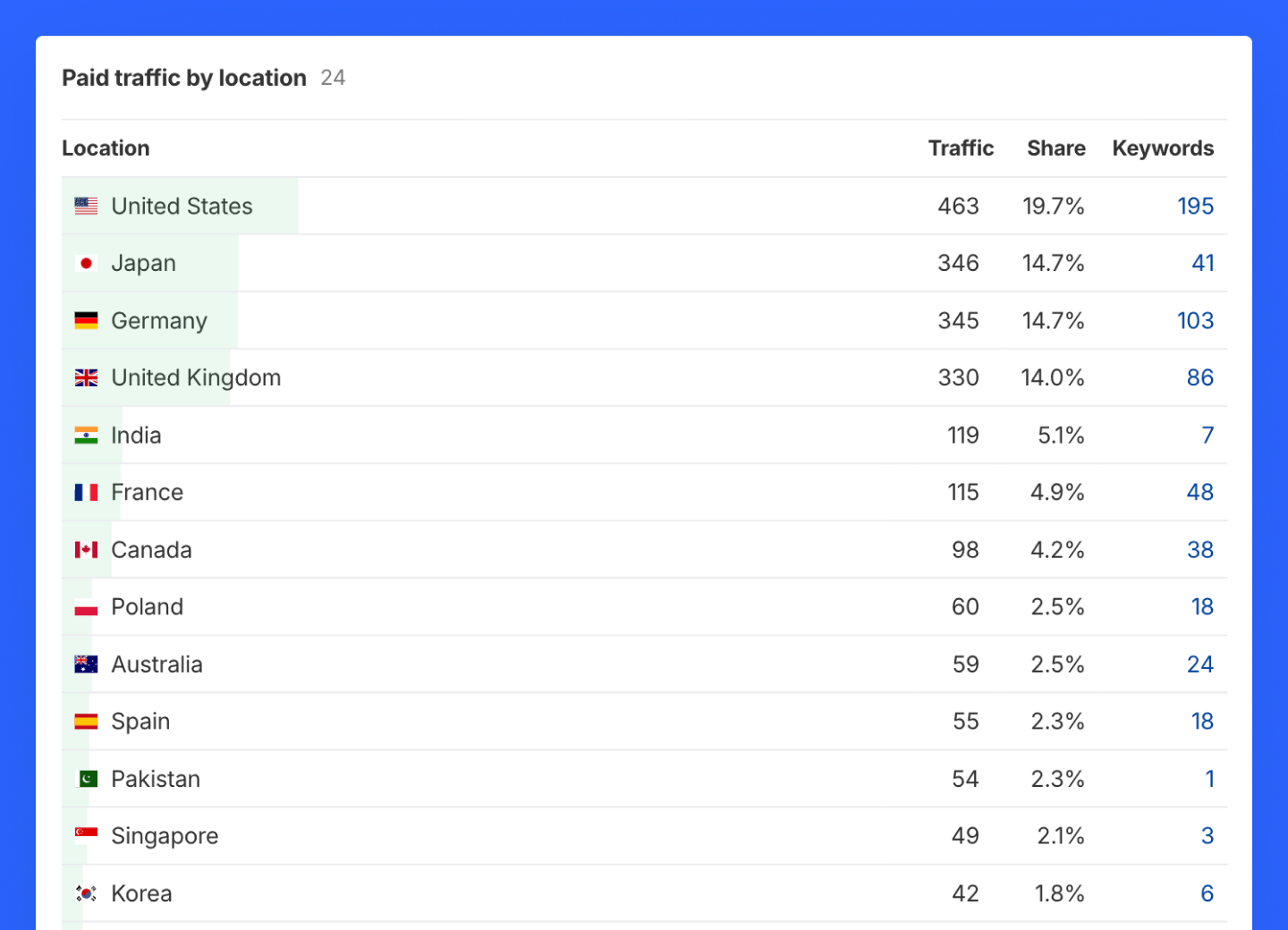Open Pakistan's 1 keyword link
Viewport: 1288px width, 930px height.
pyautogui.click(x=1209, y=779)
